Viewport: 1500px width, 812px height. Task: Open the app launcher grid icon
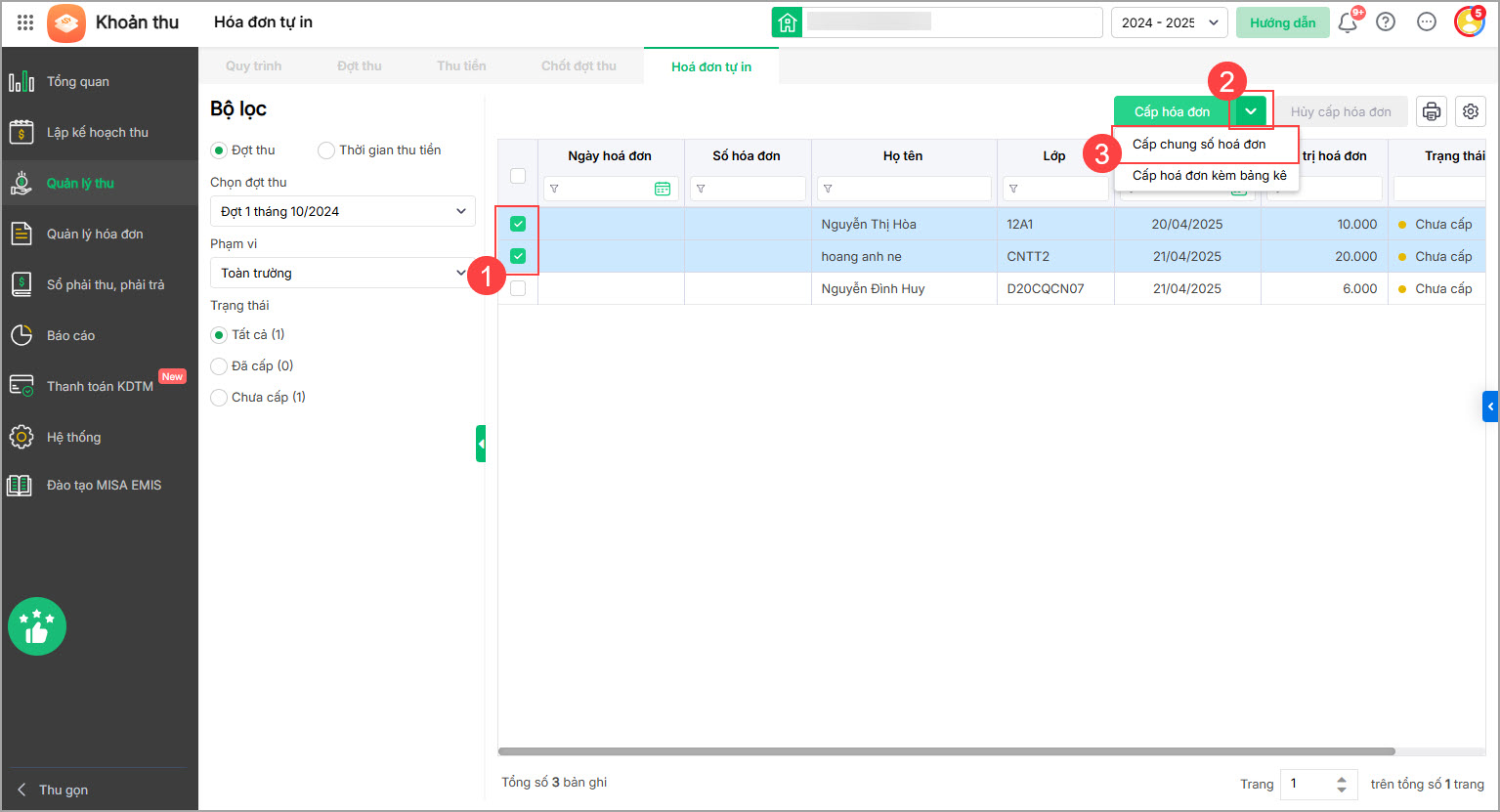point(25,22)
